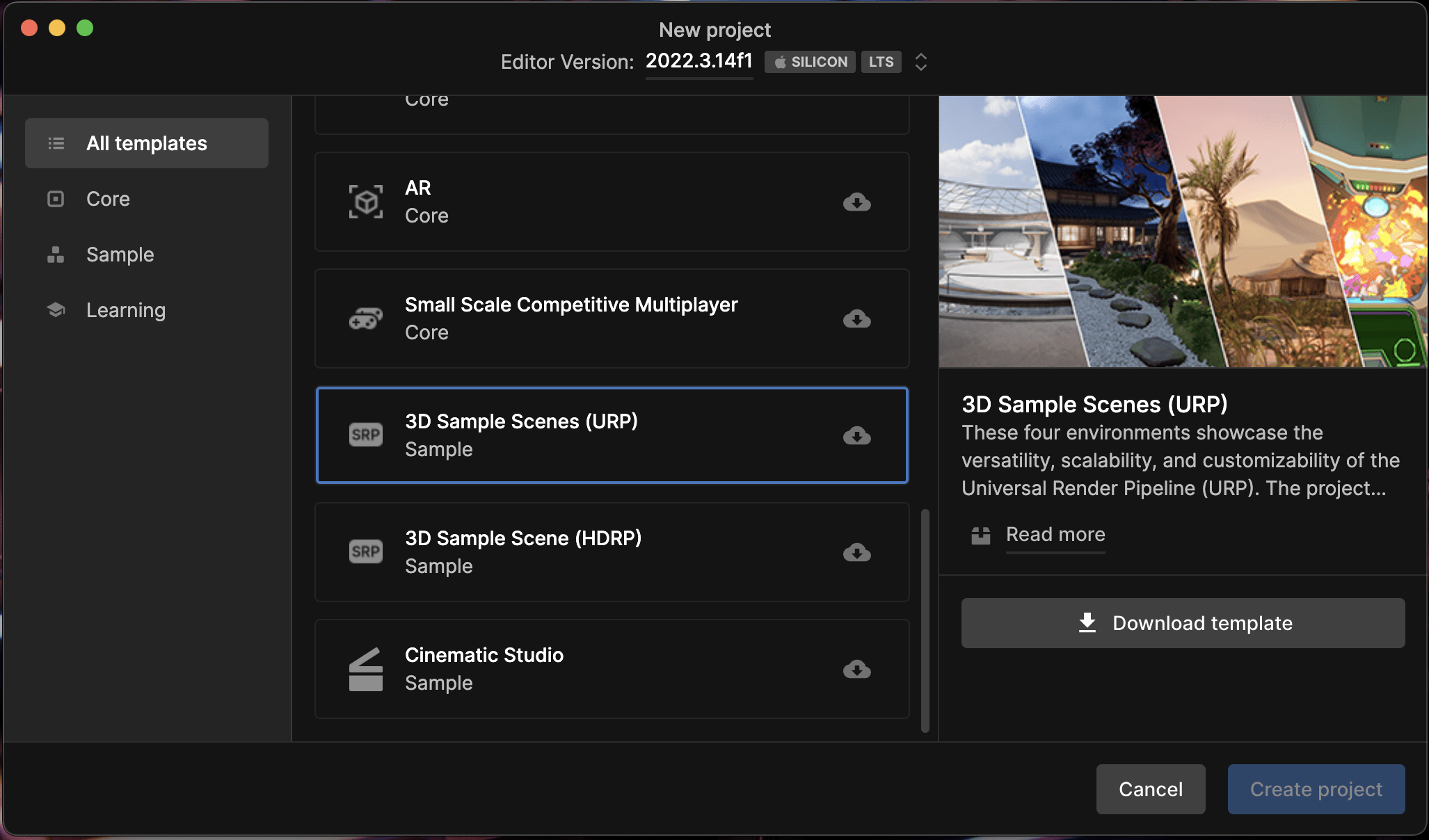This screenshot has height=840, width=1429.
Task: Open the Editor Version selector arrows
Action: point(920,62)
